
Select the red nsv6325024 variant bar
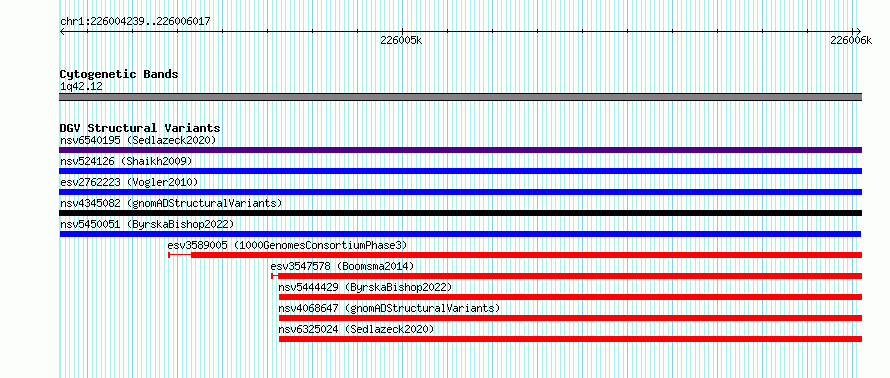click(x=570, y=339)
